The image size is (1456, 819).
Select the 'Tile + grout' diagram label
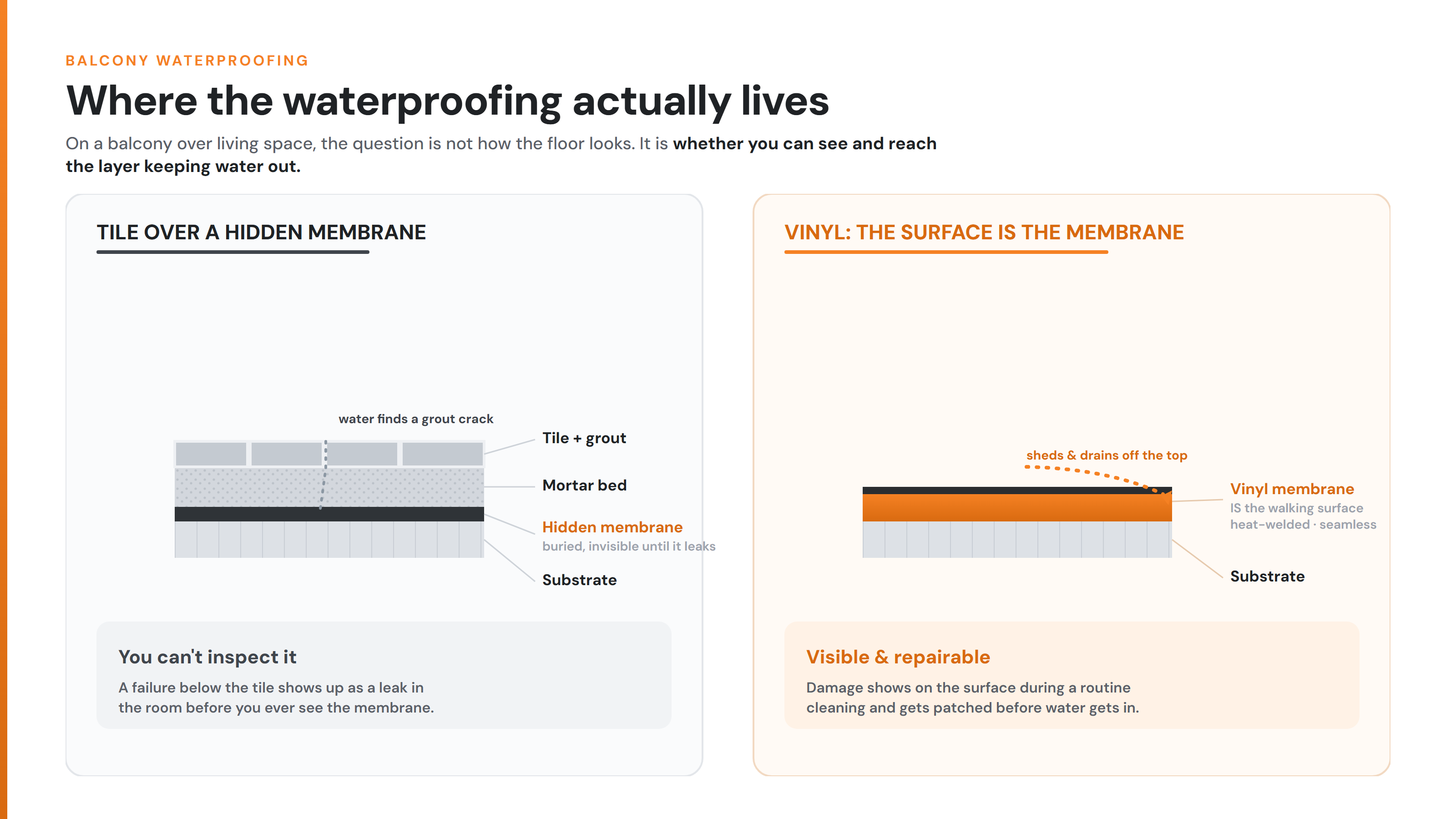point(584,438)
